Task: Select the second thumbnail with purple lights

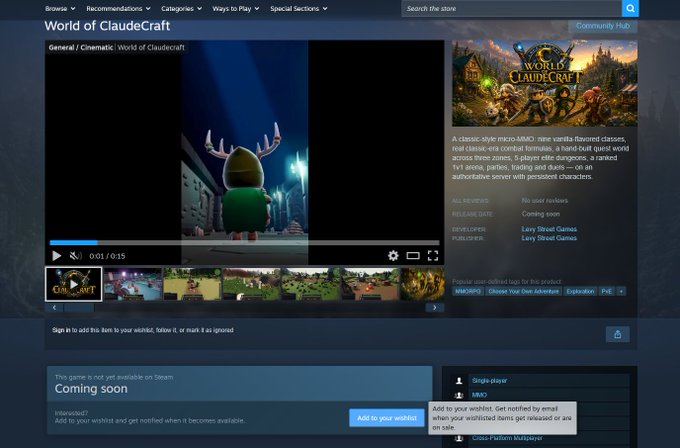Action: coord(133,284)
